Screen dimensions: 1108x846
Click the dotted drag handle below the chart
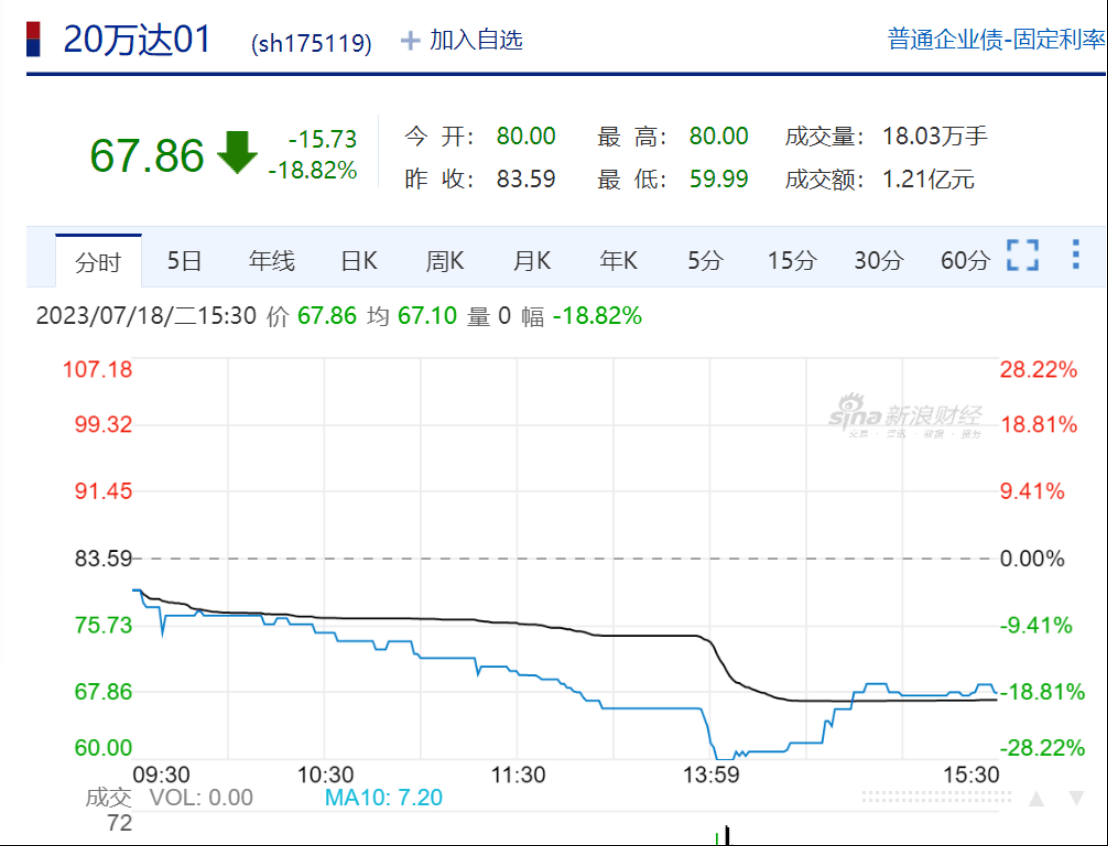[x=937, y=798]
